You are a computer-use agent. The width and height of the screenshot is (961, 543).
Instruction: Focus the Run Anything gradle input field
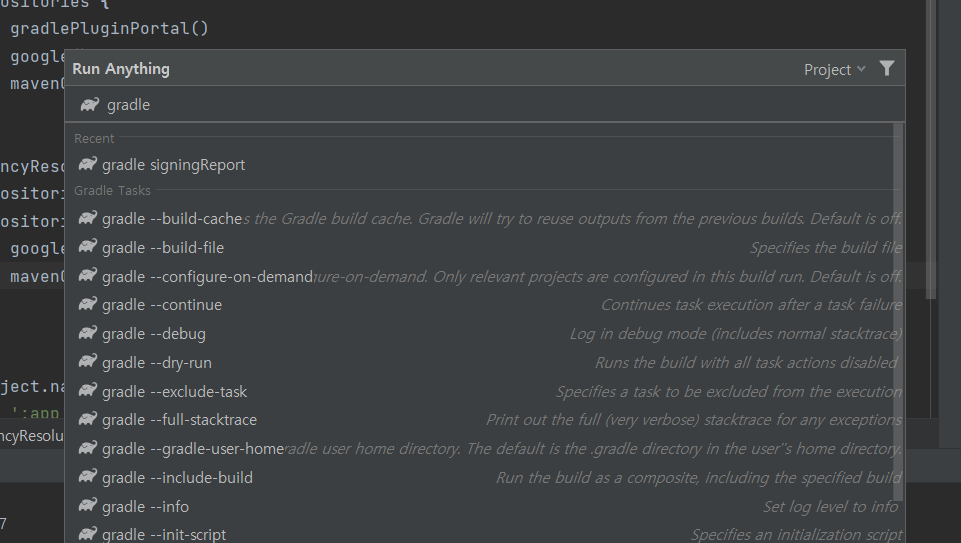tap(485, 105)
